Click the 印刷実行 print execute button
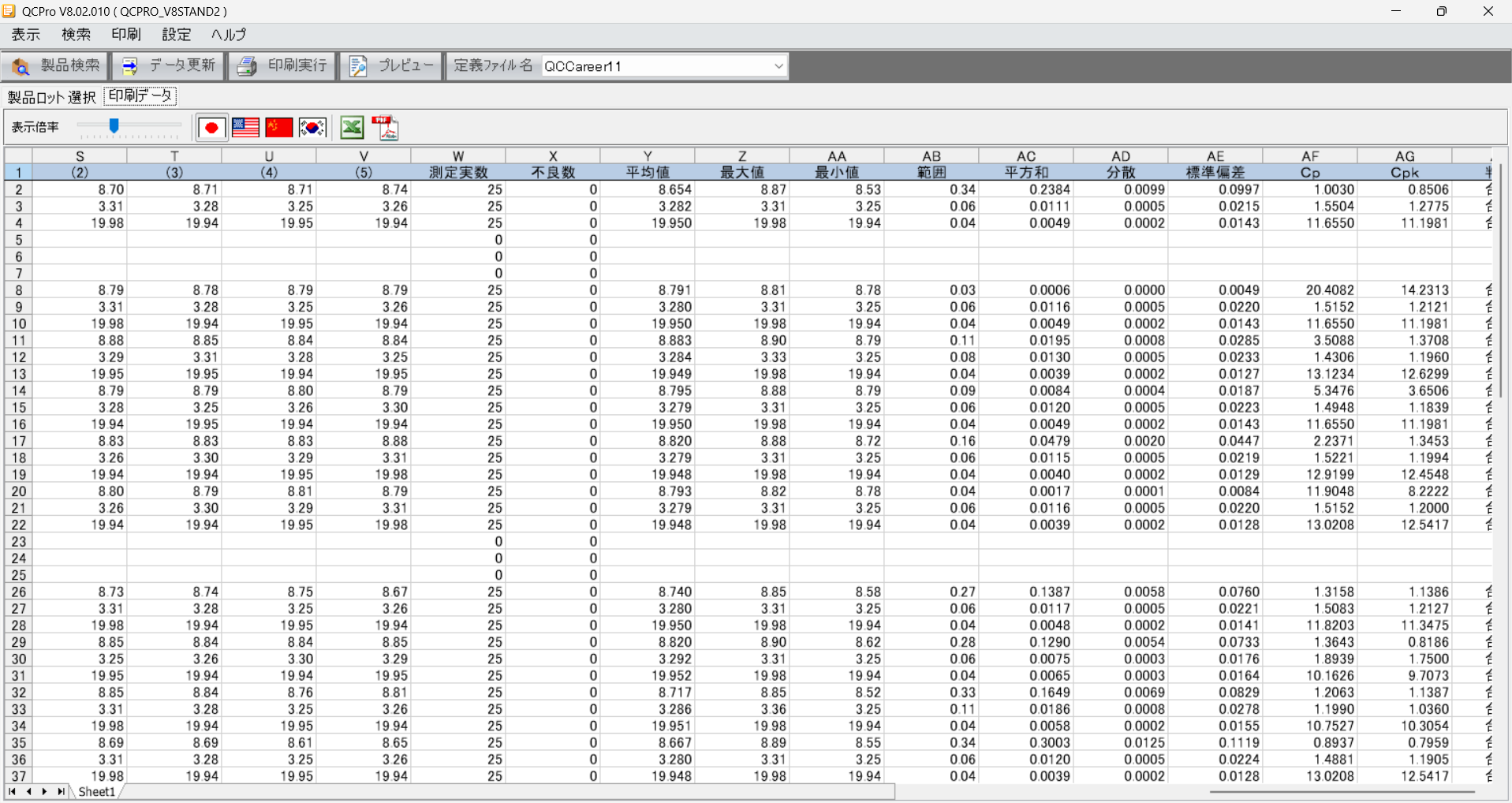 (x=282, y=66)
